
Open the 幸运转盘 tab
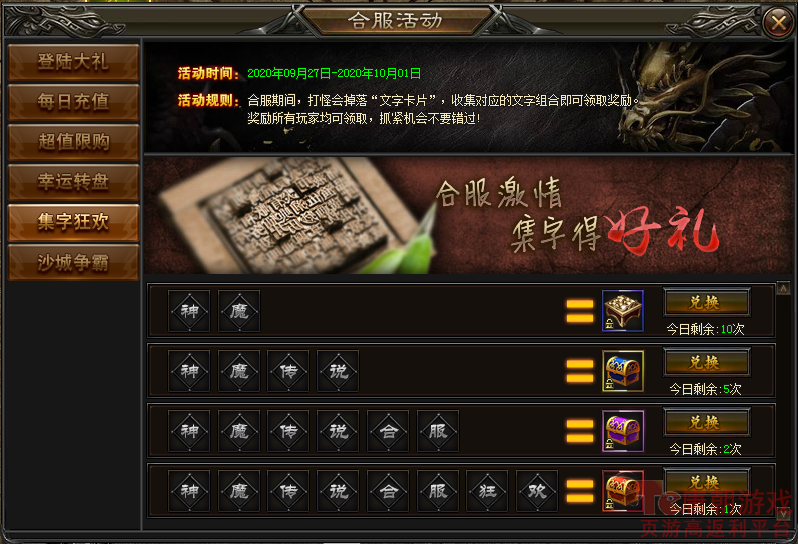73,182
